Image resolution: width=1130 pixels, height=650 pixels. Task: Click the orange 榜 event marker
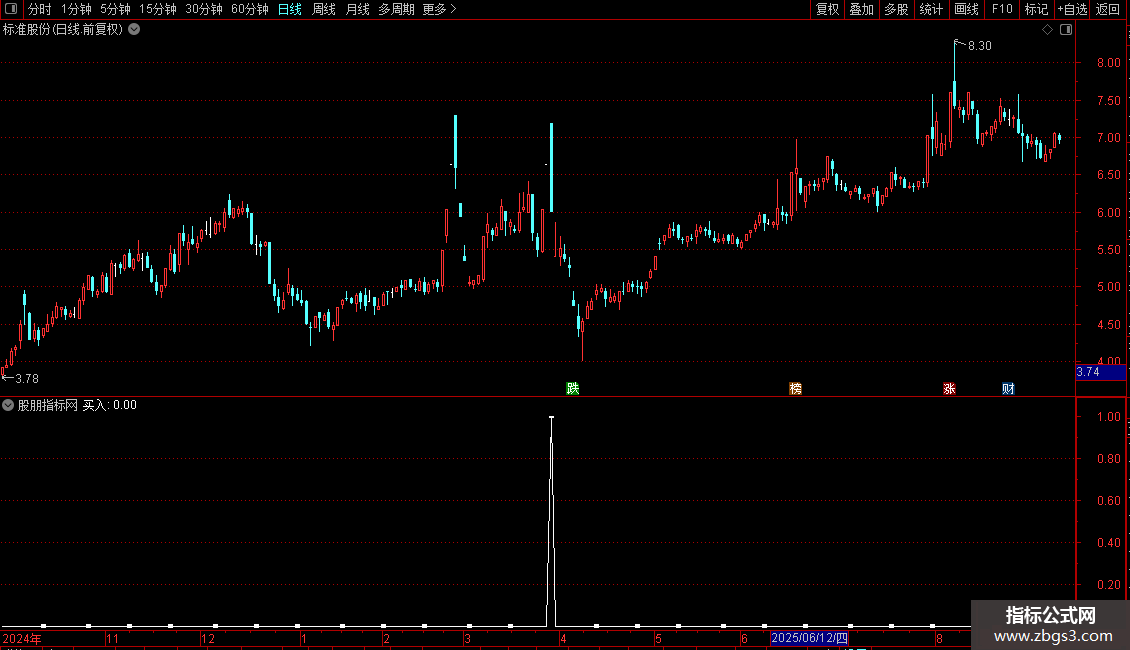[796, 388]
